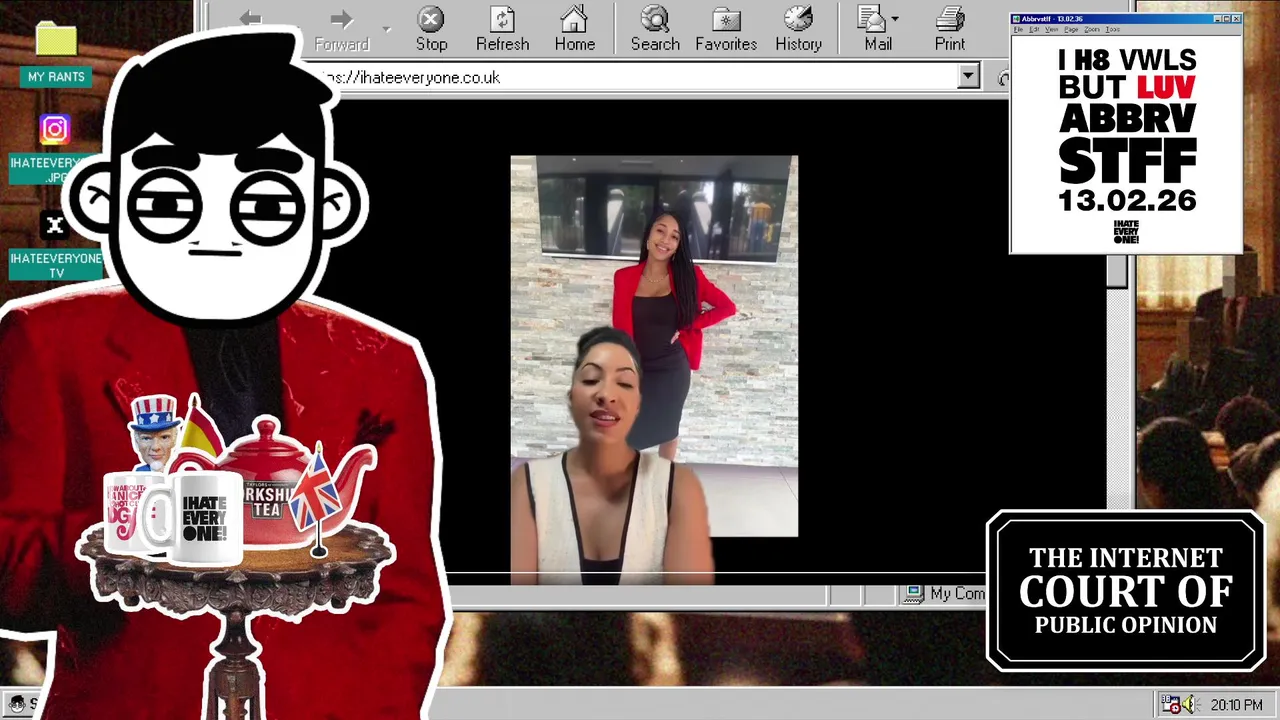
Task: Go to the Home page
Action: point(574,29)
